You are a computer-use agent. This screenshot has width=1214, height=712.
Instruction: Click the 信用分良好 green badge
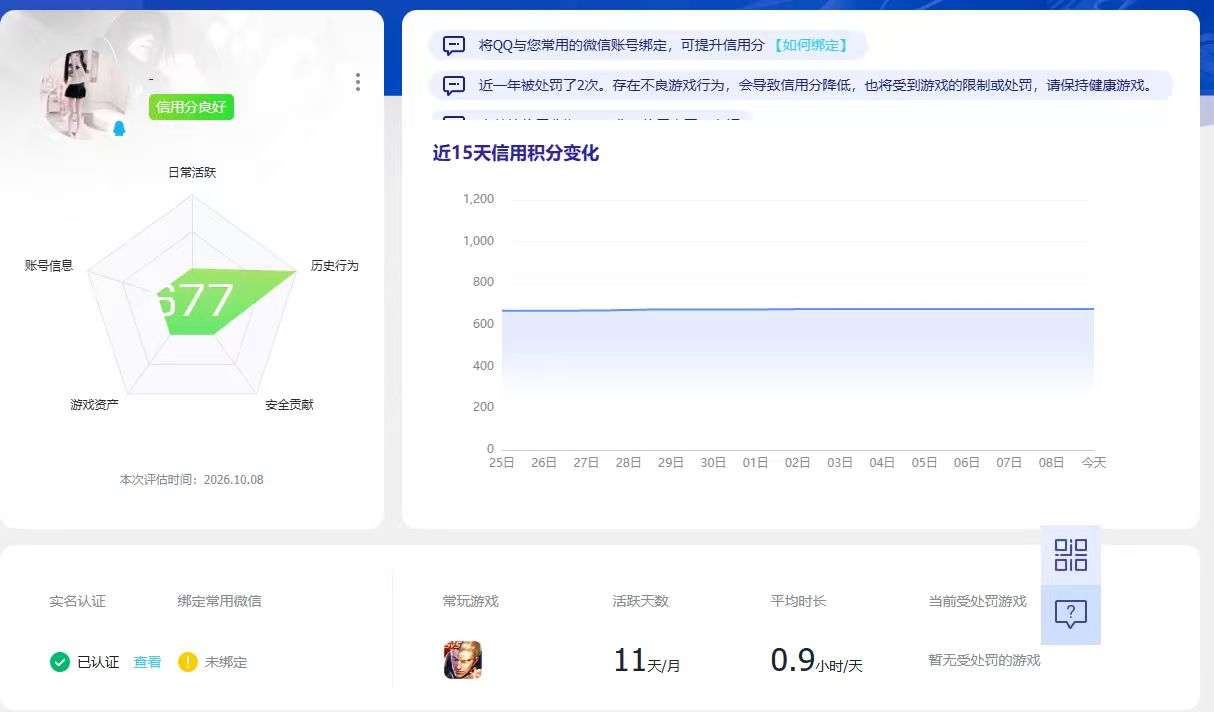pyautogui.click(x=191, y=107)
